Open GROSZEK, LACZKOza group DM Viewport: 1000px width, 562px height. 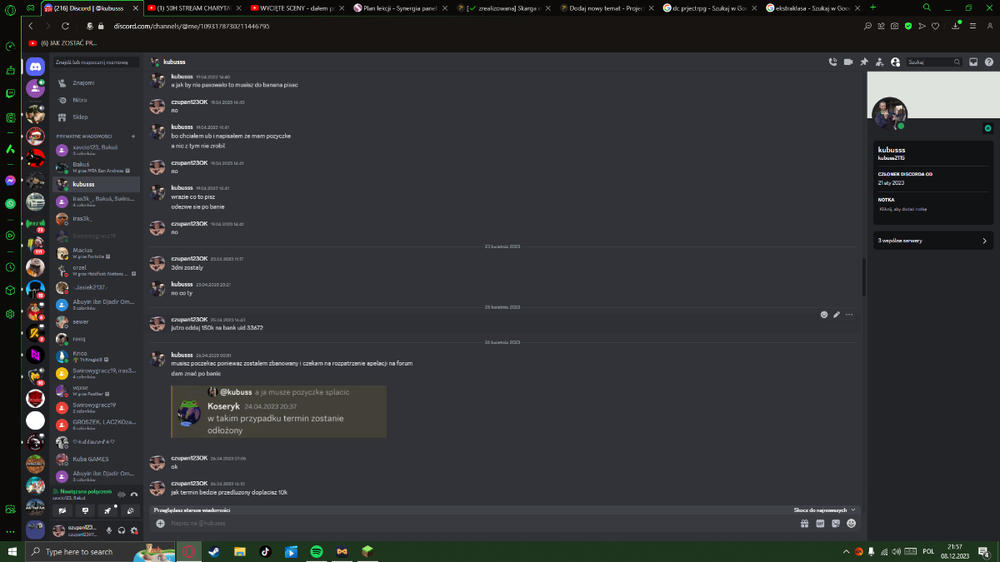(96, 425)
